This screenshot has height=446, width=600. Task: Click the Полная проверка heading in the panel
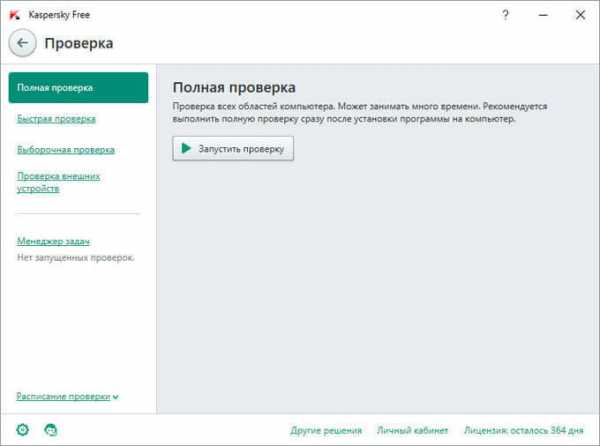pos(234,88)
